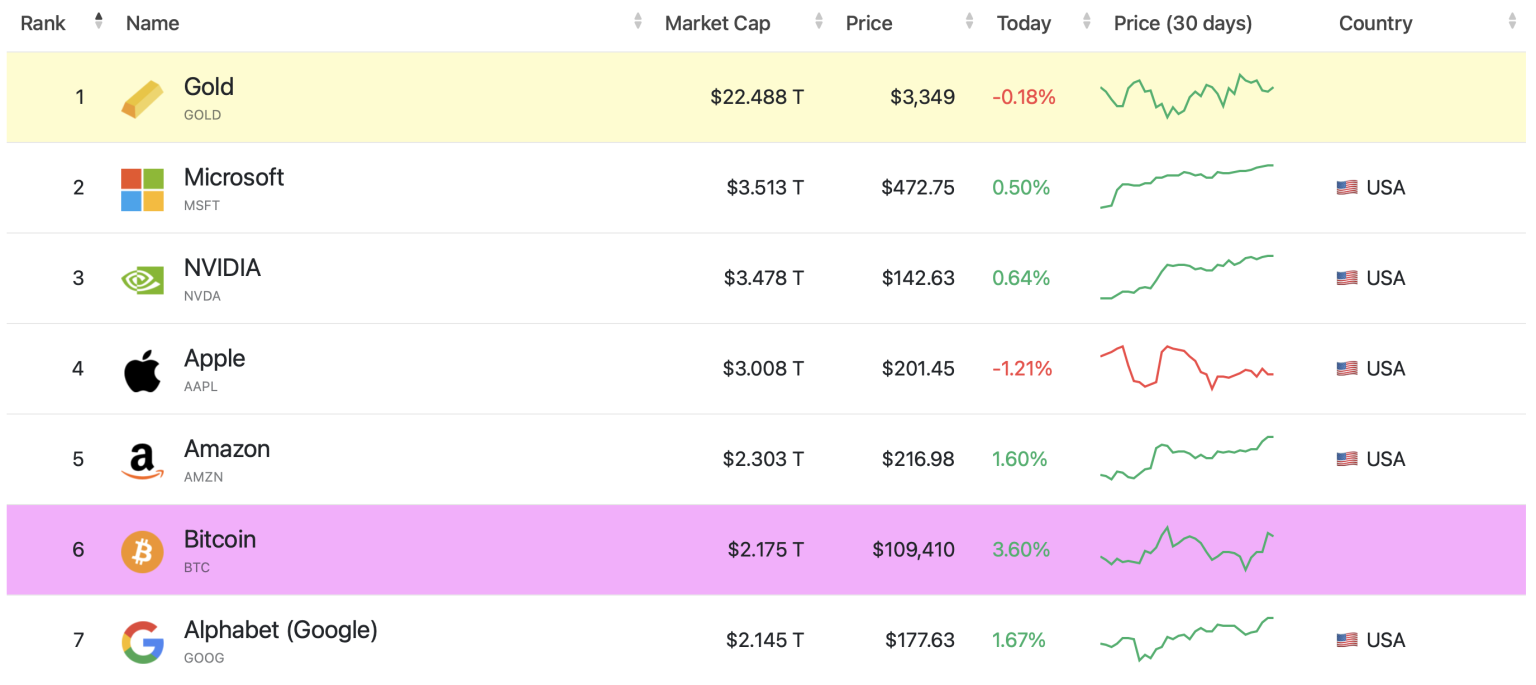The image size is (1536, 685).
Task: Click Alphabet's 30-day price chart
Action: [1186, 639]
